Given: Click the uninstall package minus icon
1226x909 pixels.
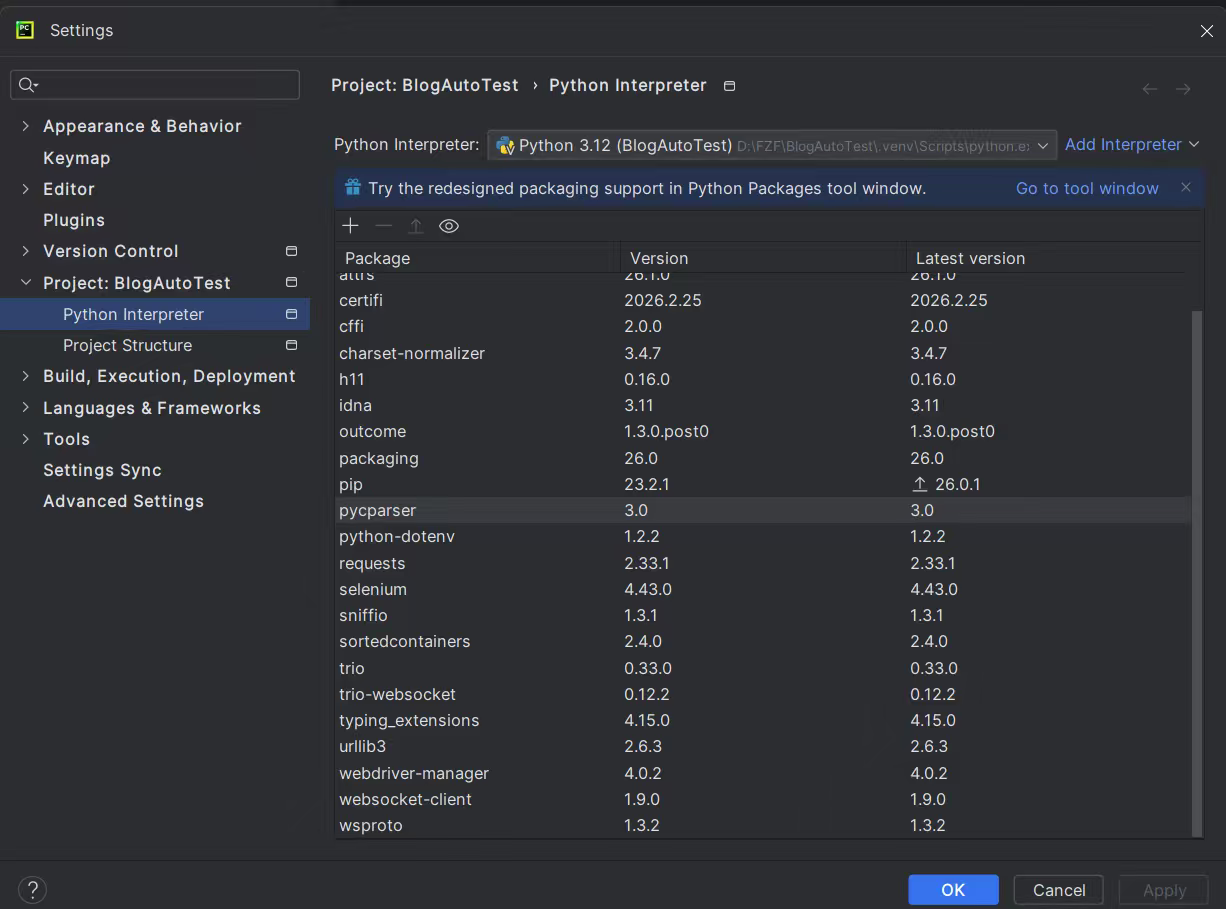Looking at the screenshot, I should 383,226.
